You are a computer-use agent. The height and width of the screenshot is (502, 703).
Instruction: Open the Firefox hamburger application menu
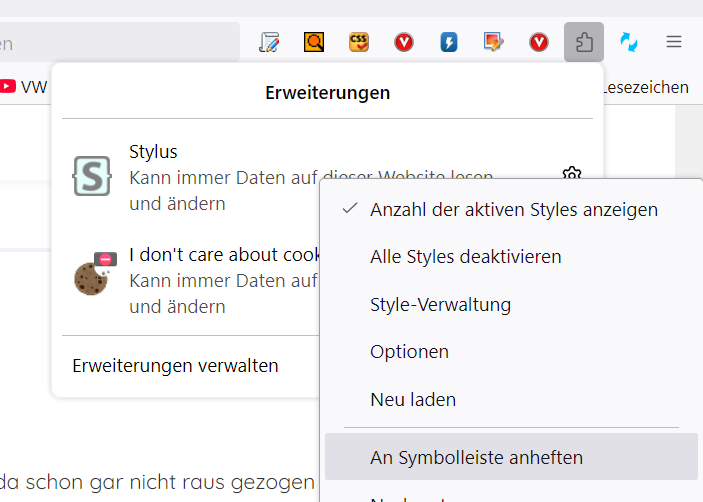674,42
